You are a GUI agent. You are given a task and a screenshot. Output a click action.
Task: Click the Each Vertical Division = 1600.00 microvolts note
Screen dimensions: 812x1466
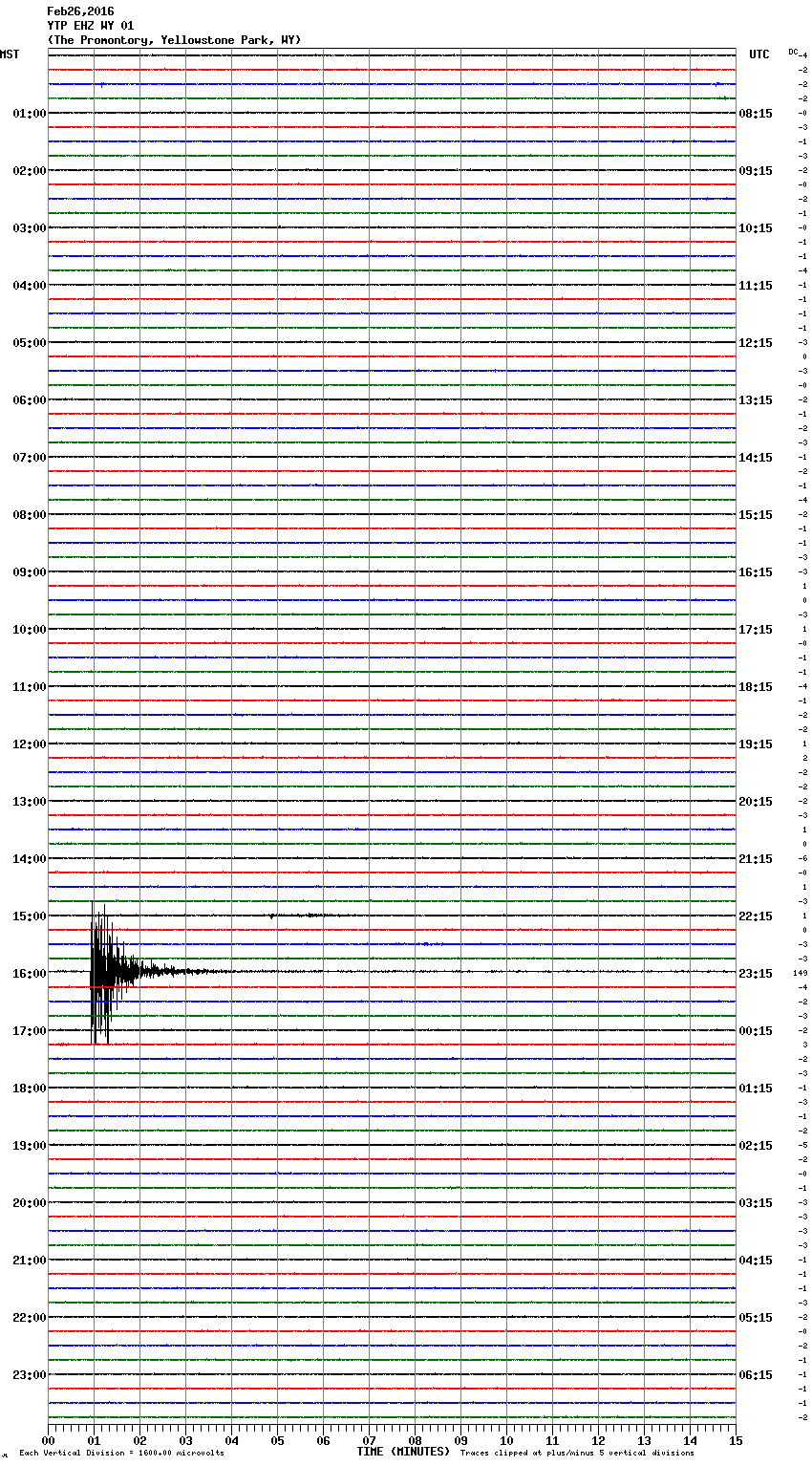tap(121, 1453)
